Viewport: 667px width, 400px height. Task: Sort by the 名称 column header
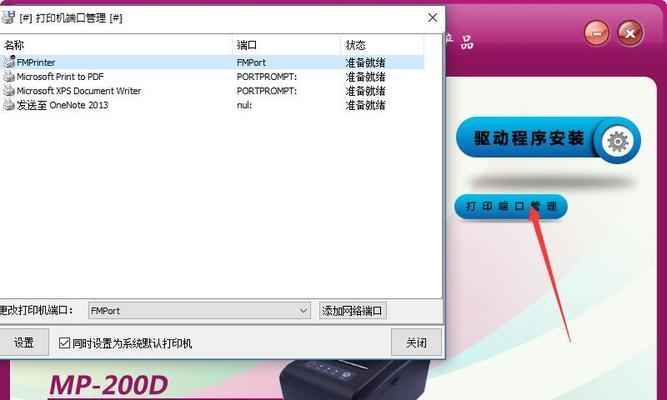pos(116,45)
